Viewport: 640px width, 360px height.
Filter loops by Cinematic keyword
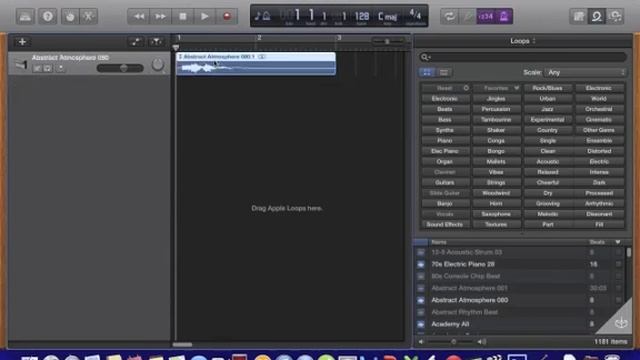pyautogui.click(x=599, y=120)
